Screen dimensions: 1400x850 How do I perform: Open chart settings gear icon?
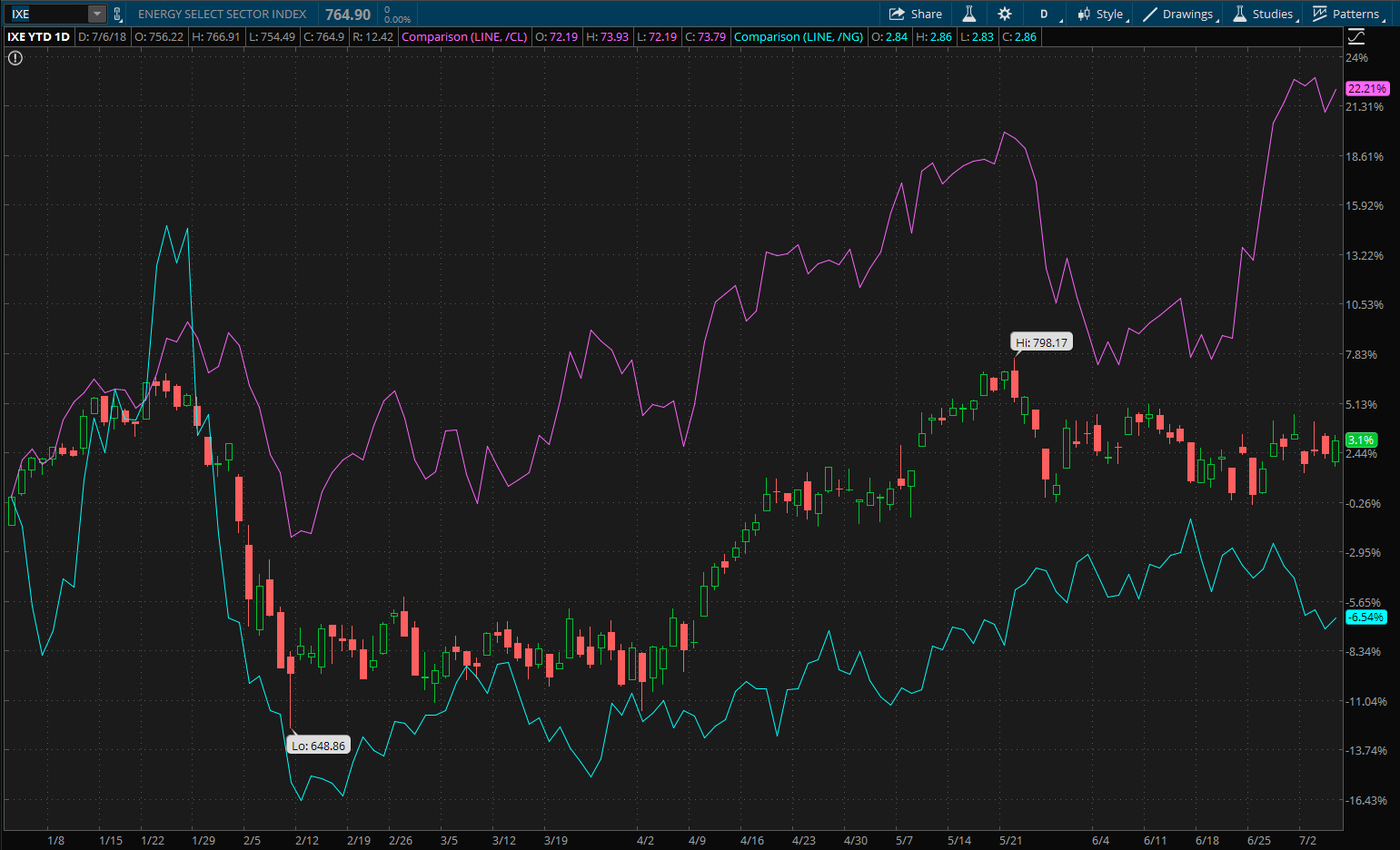click(1005, 14)
